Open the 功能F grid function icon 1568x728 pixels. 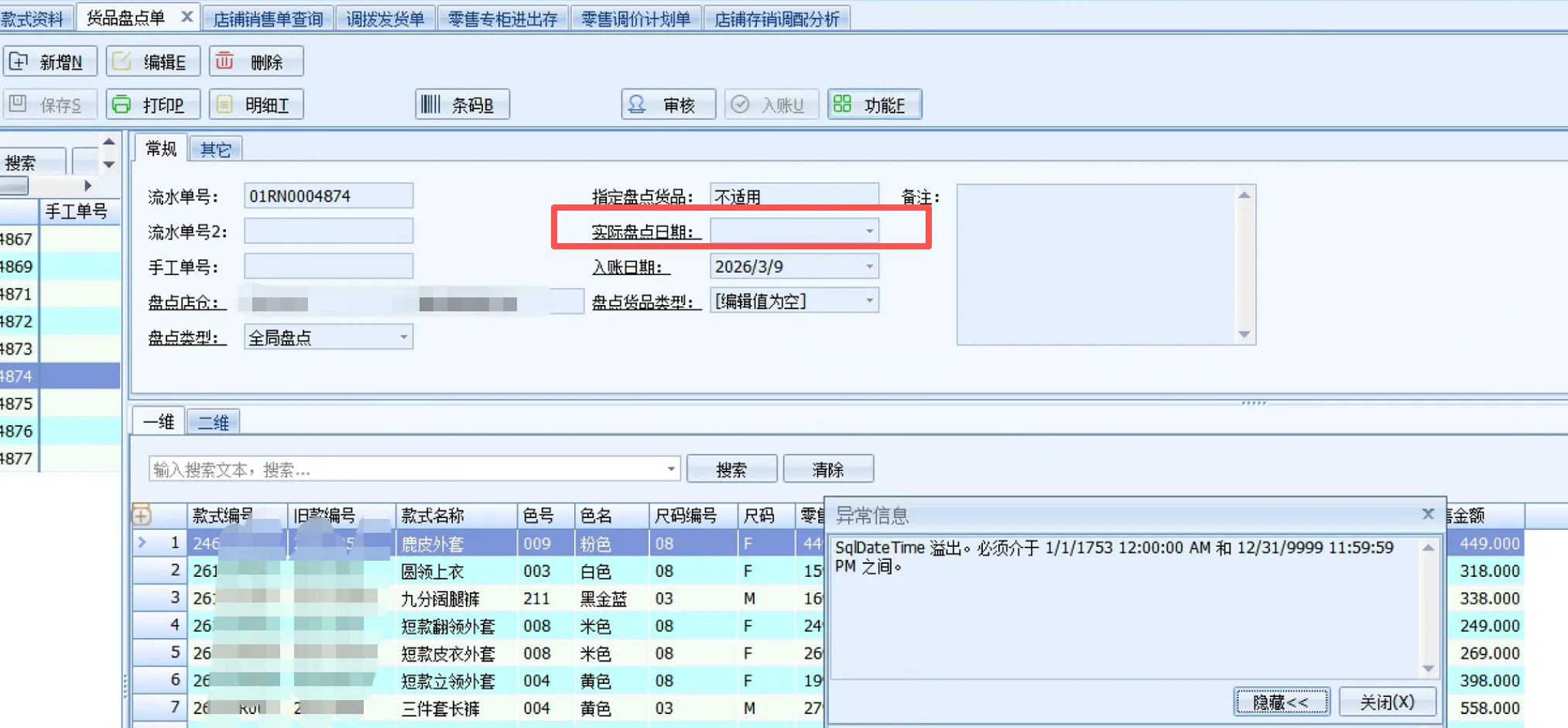point(843,104)
